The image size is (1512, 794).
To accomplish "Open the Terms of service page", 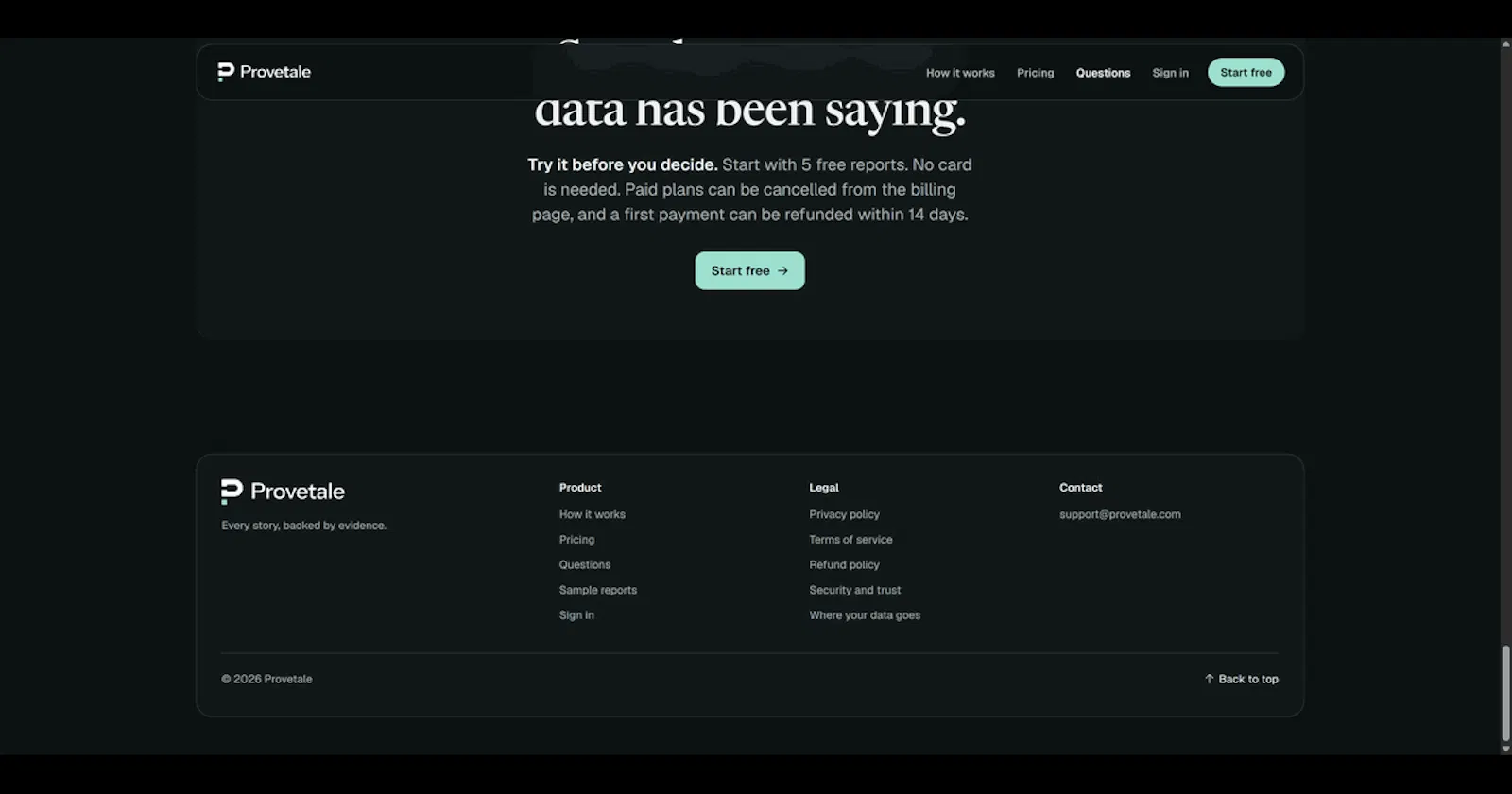I will click(850, 540).
